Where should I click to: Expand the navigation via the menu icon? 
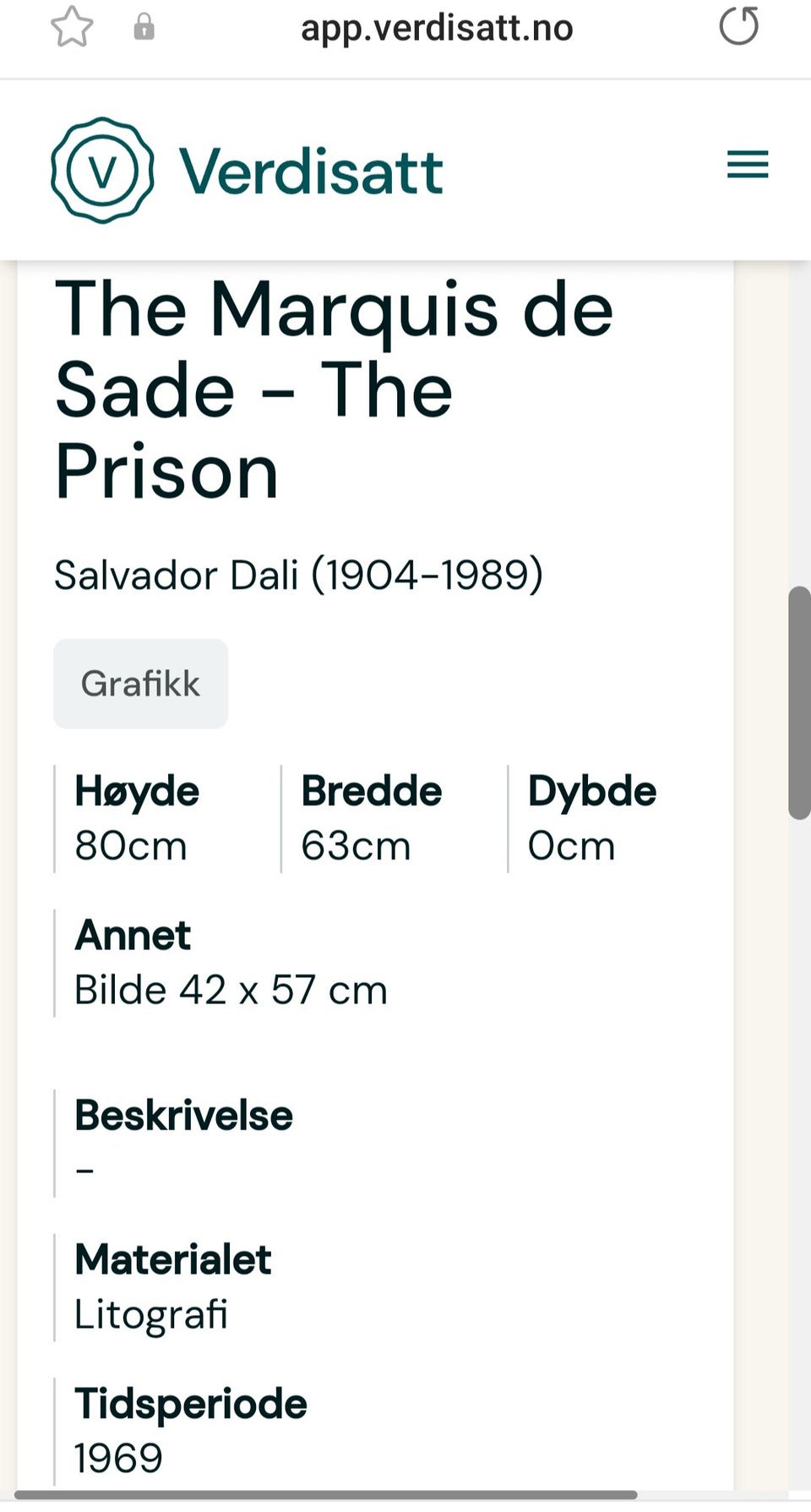746,166
